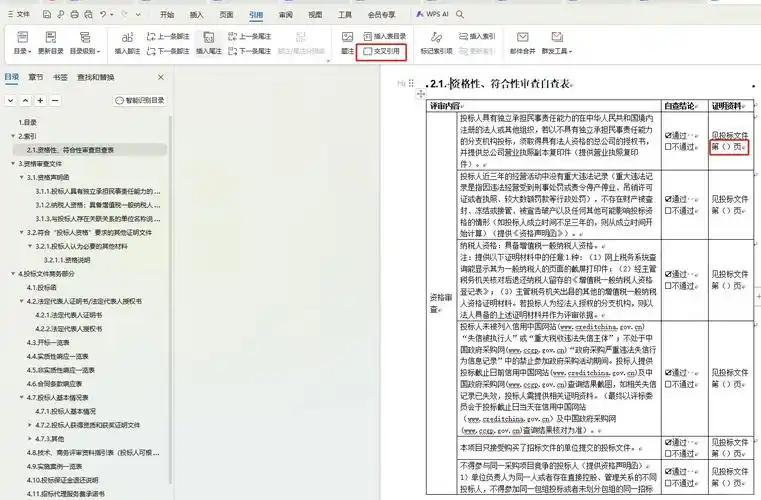Go to 上一条脚注 previous footnote
The width and height of the screenshot is (761, 500).
[168, 36]
